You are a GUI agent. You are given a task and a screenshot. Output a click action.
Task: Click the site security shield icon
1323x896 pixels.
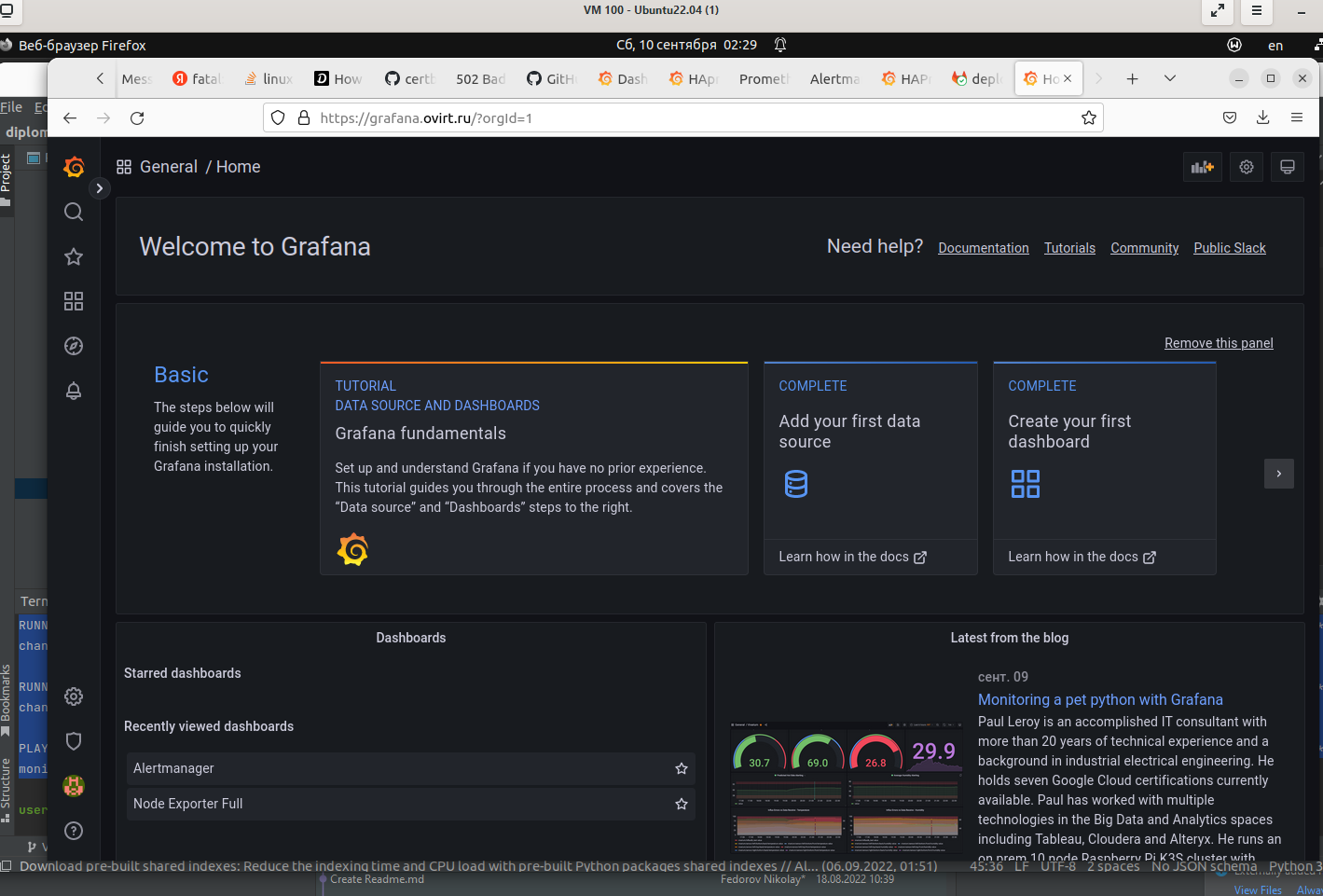point(277,117)
